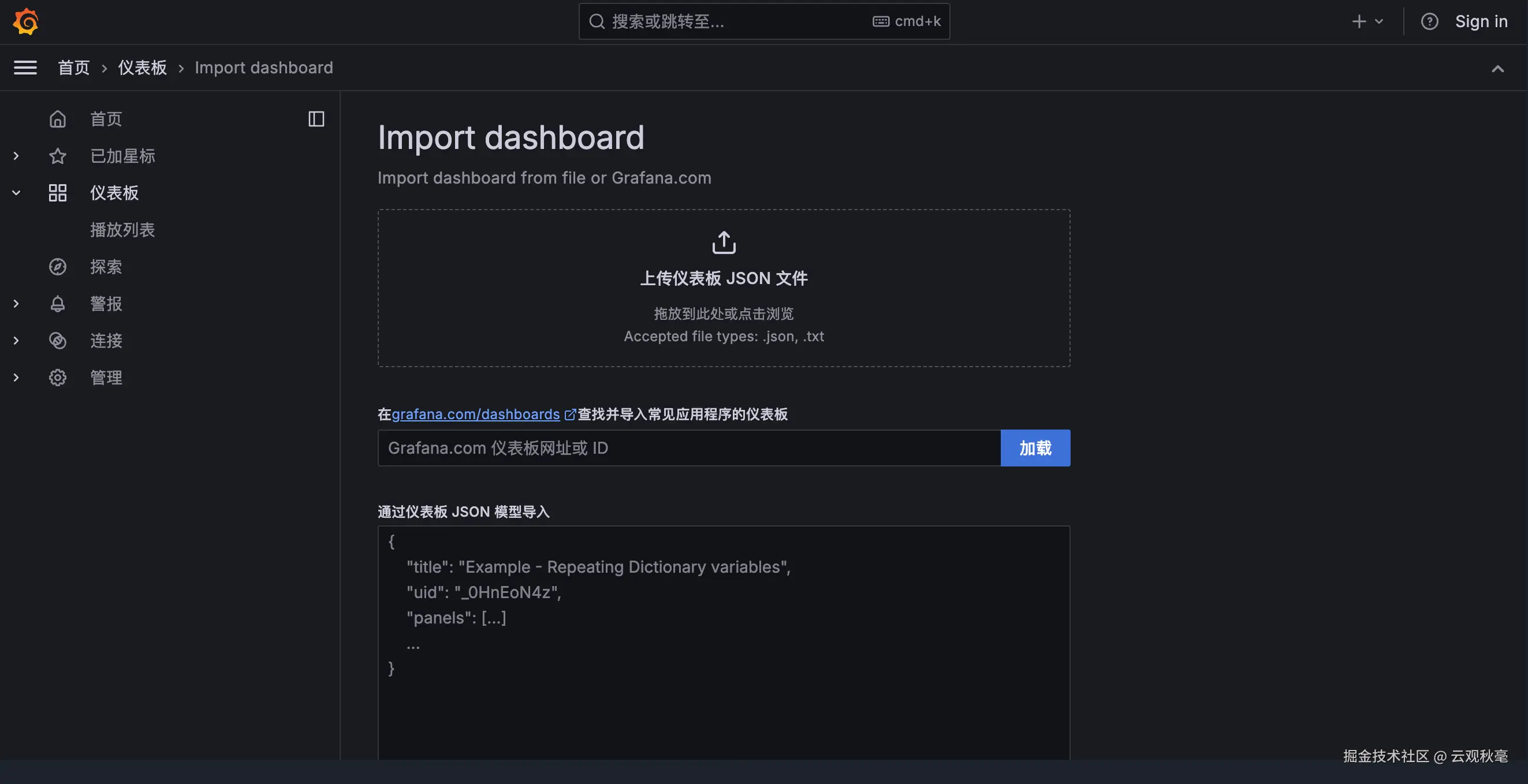Expand the 已加星标 section chevron
The width and height of the screenshot is (1528, 784).
pos(16,156)
